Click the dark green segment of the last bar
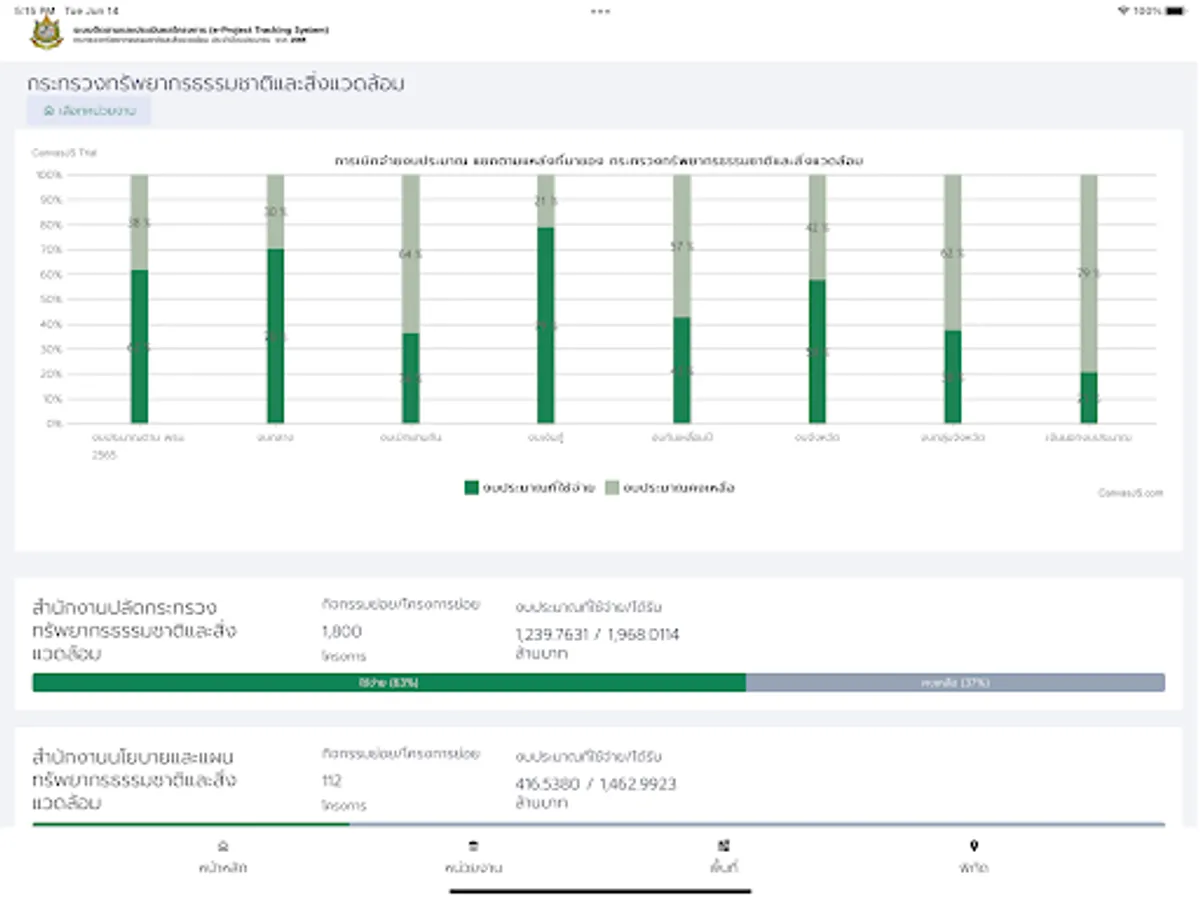 click(1089, 397)
